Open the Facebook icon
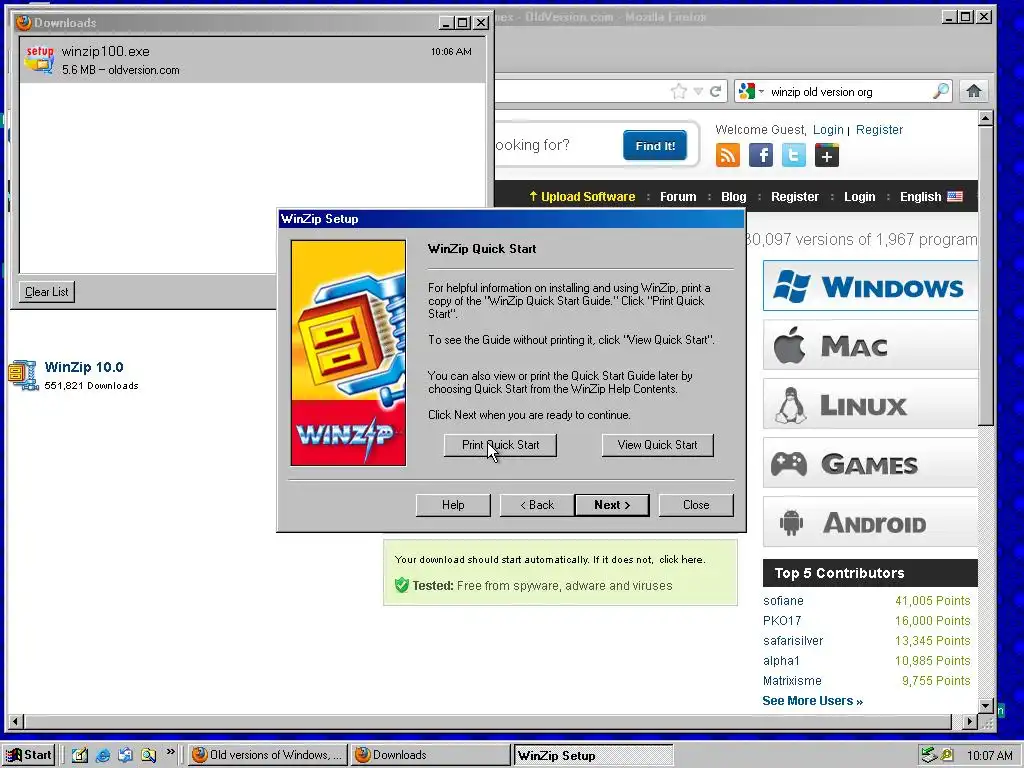 pyautogui.click(x=761, y=155)
